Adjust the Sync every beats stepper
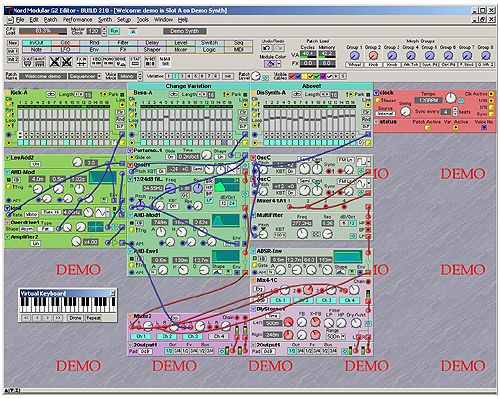The width and height of the screenshot is (500, 399). pos(455,111)
